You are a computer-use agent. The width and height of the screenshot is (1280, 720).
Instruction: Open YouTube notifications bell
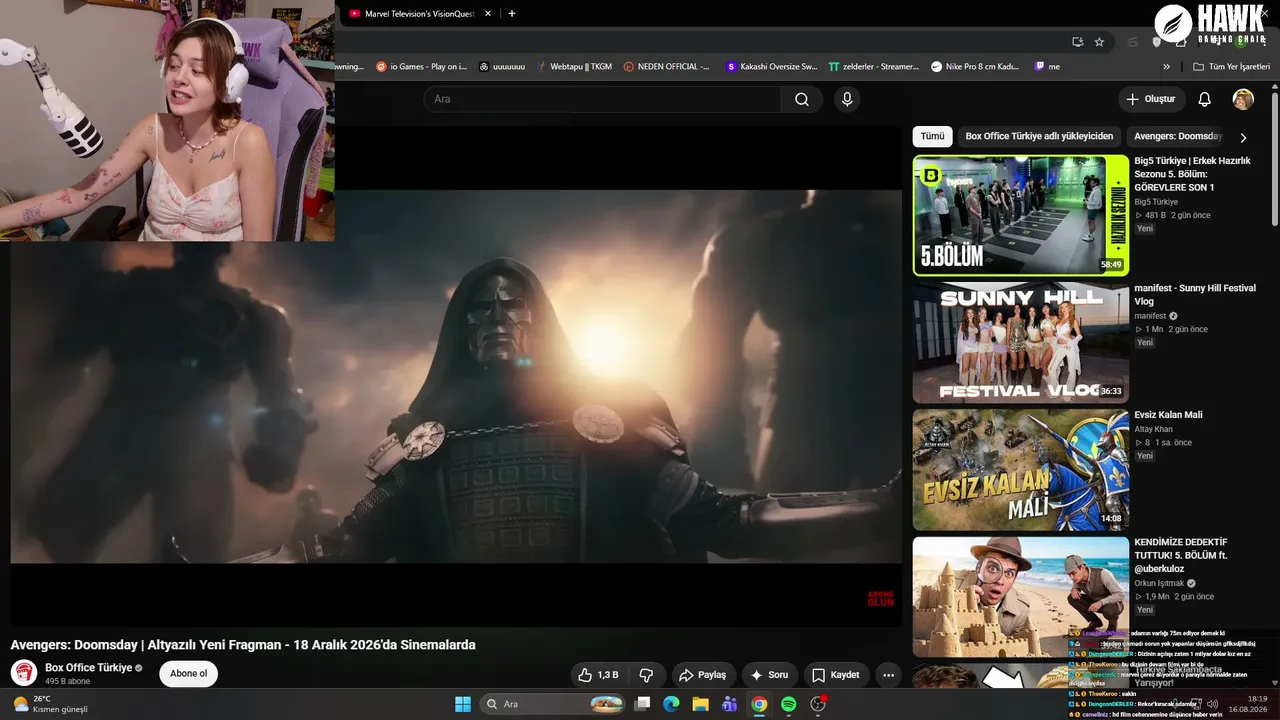point(1205,99)
